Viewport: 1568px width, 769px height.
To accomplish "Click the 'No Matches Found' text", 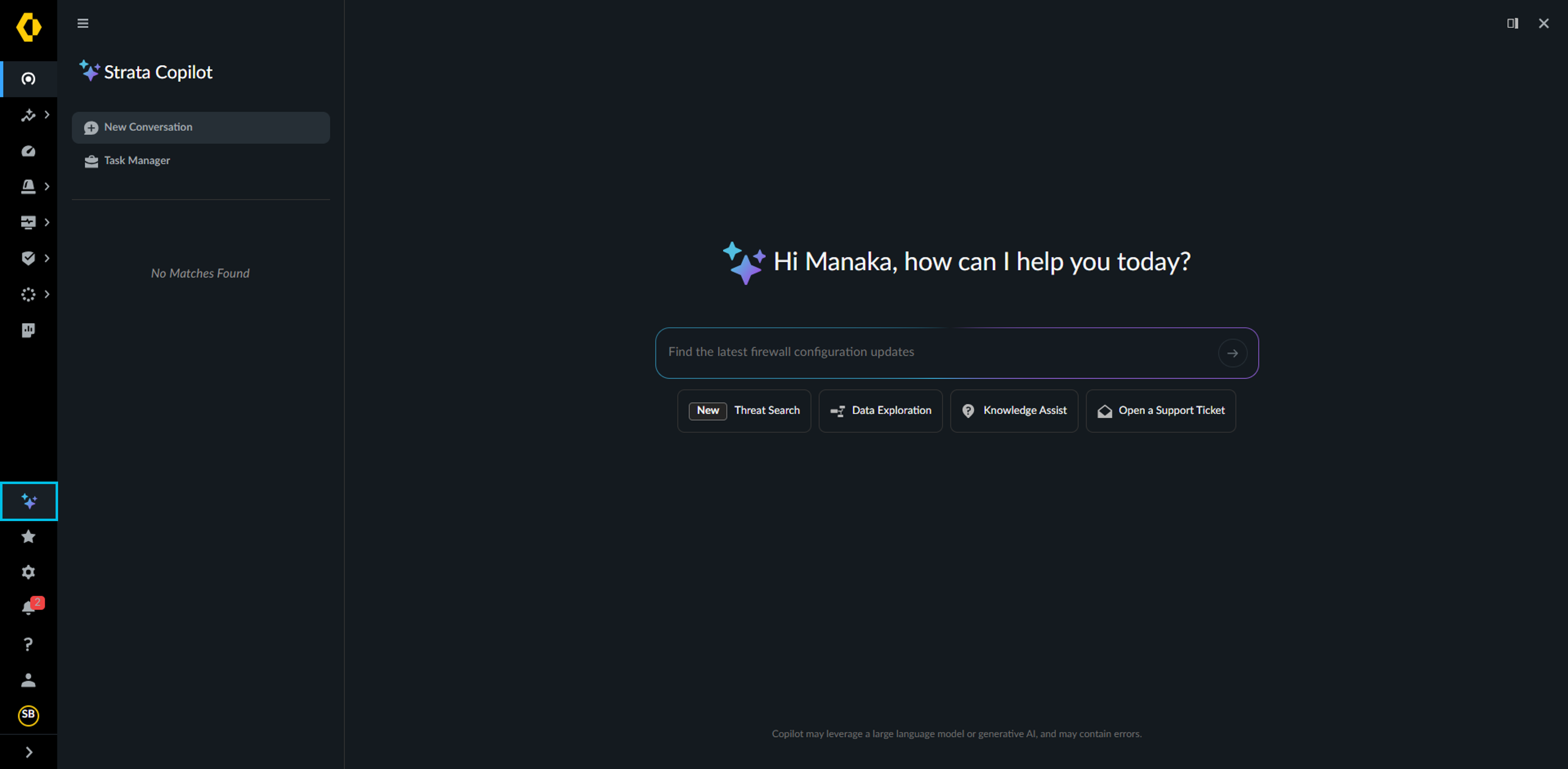I will [x=200, y=274].
